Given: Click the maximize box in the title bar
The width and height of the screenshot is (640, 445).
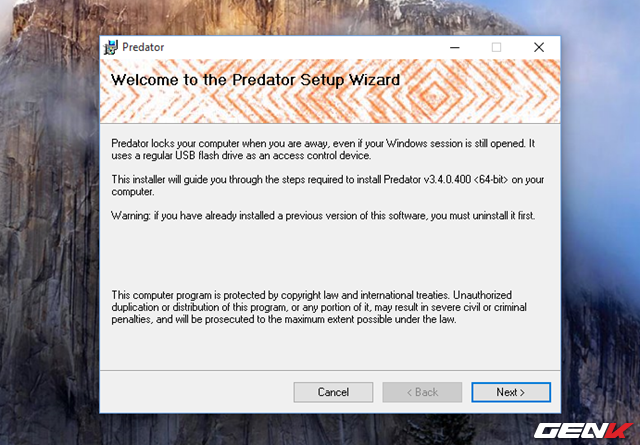Looking at the screenshot, I should 496,47.
